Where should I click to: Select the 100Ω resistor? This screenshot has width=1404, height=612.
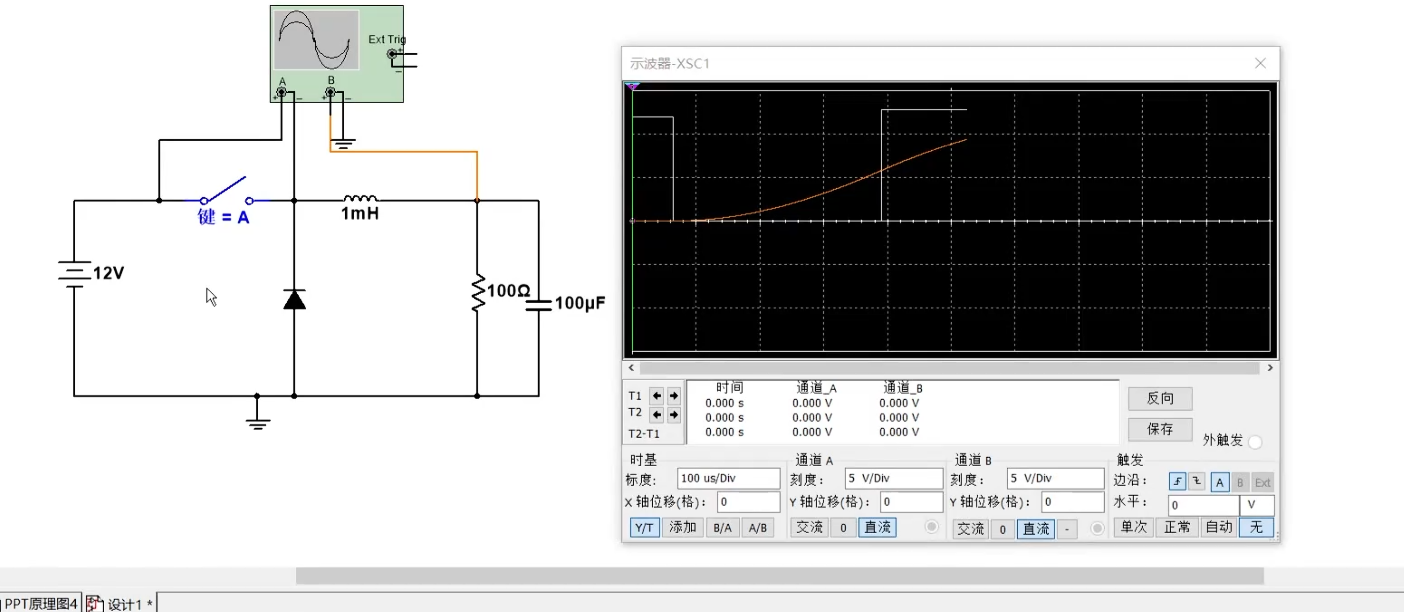coord(477,291)
